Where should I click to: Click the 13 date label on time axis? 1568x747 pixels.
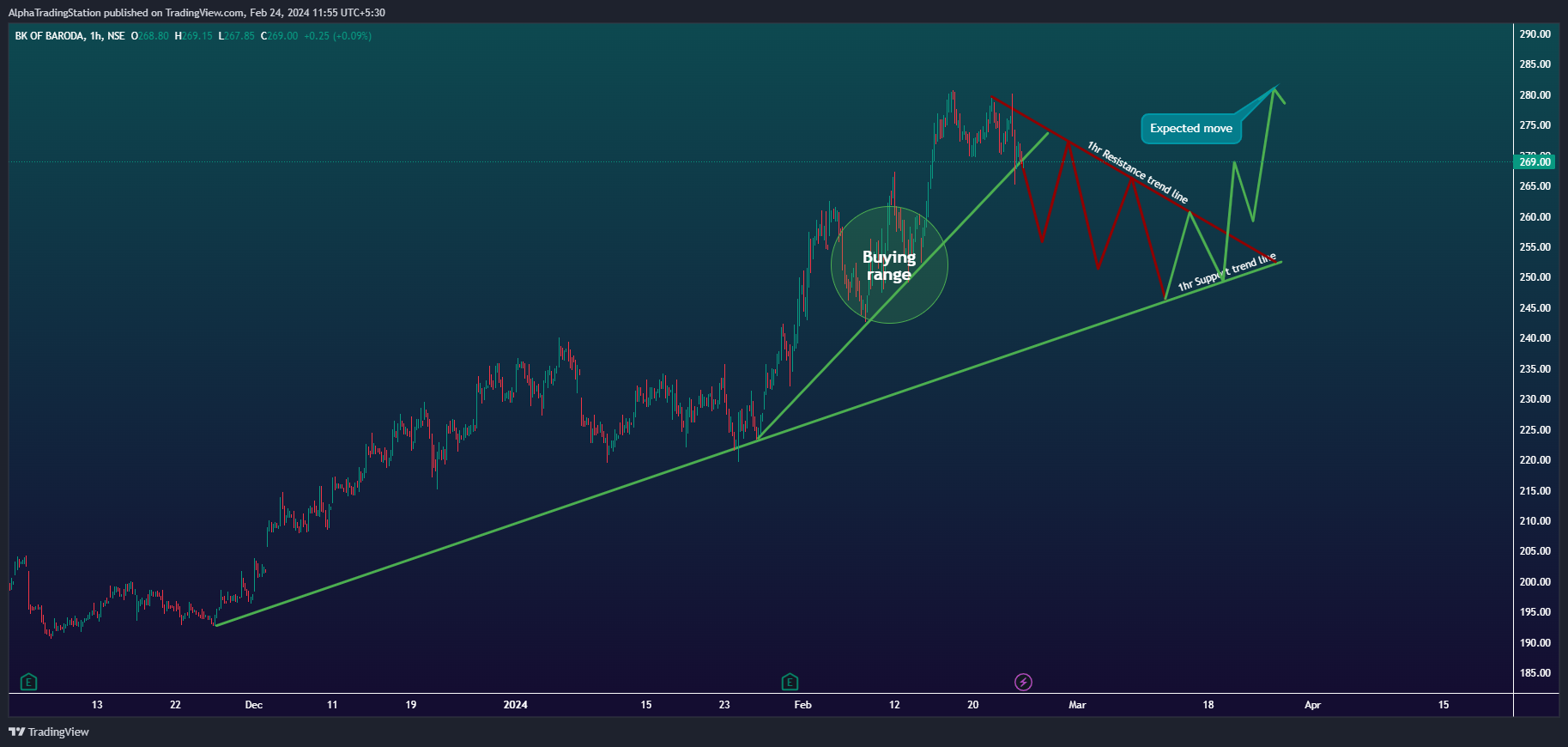pyautogui.click(x=97, y=705)
